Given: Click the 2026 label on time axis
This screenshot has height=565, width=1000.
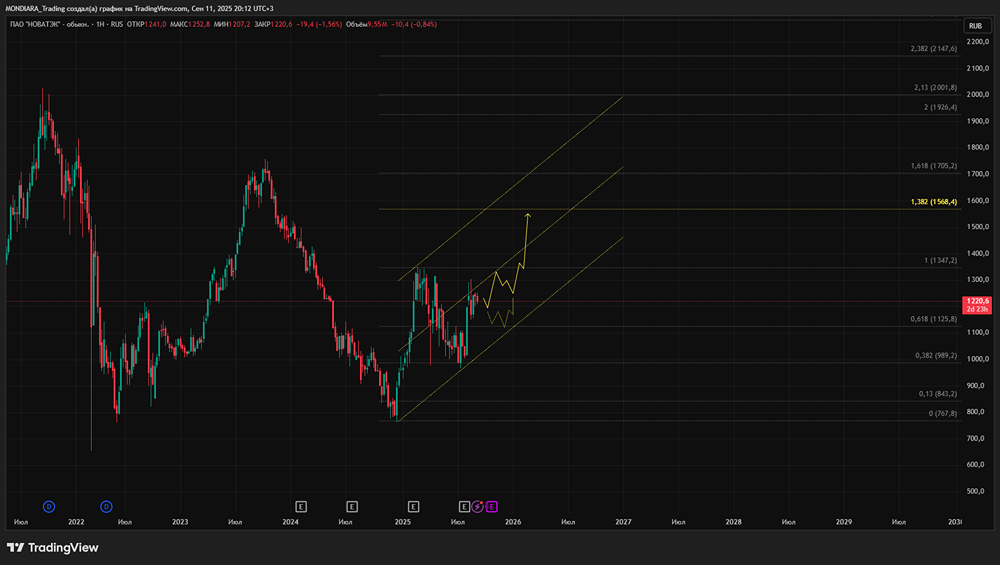Looking at the screenshot, I should pos(513,522).
